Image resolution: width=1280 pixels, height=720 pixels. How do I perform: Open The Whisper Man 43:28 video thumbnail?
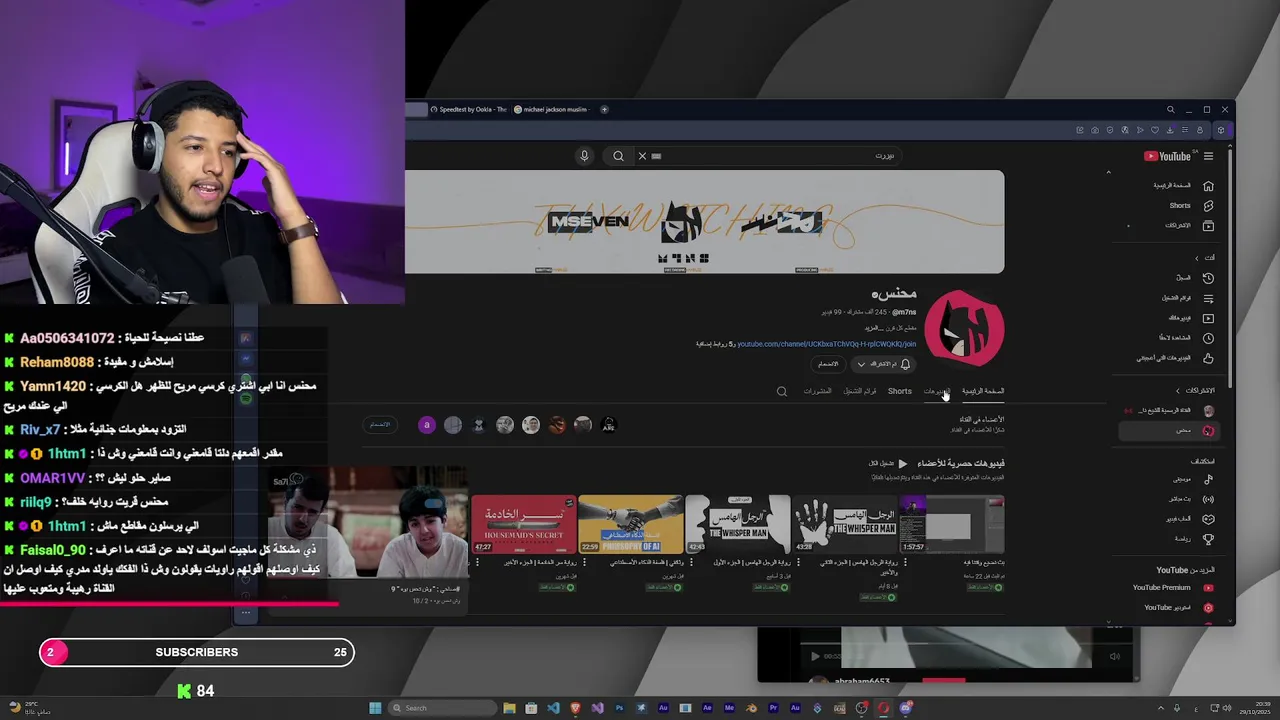click(844, 524)
